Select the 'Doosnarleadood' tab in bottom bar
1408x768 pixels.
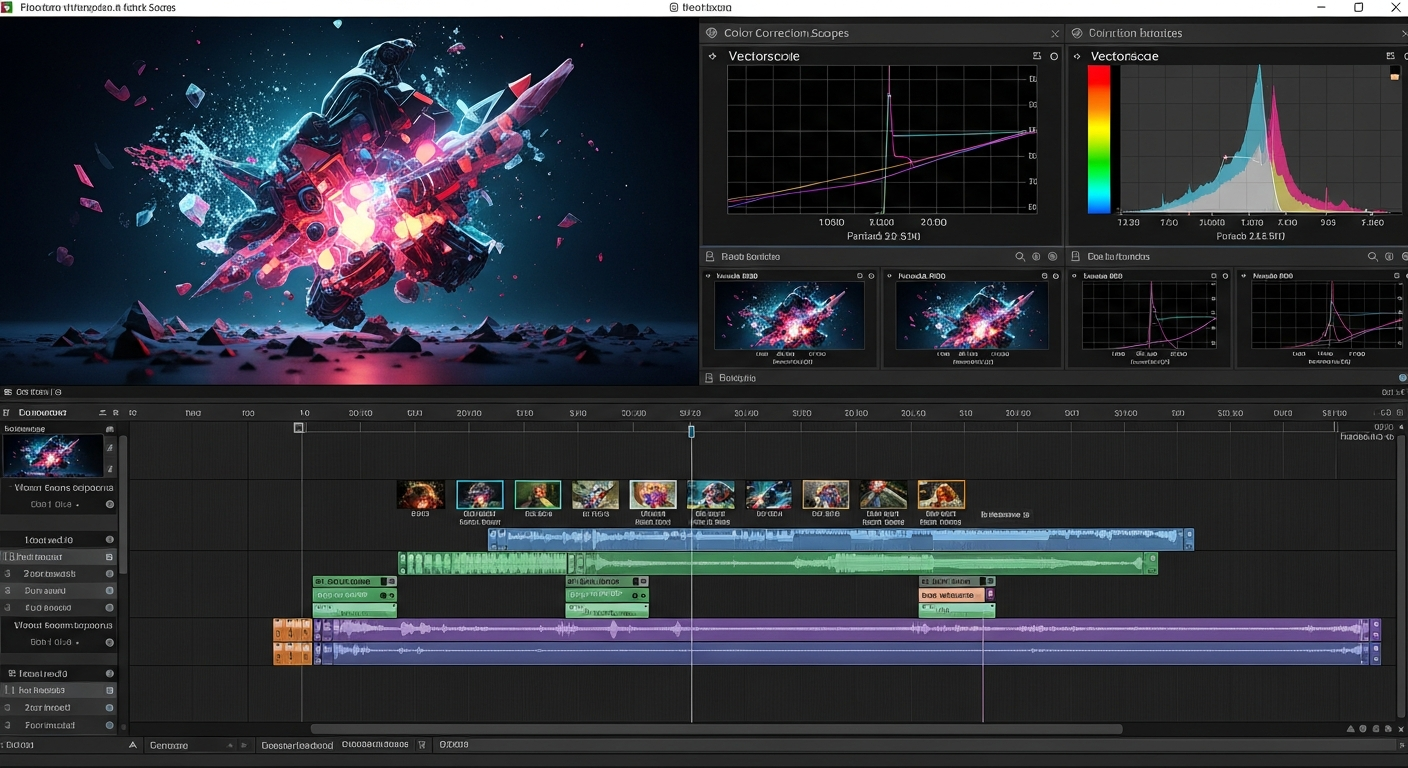tap(297, 745)
